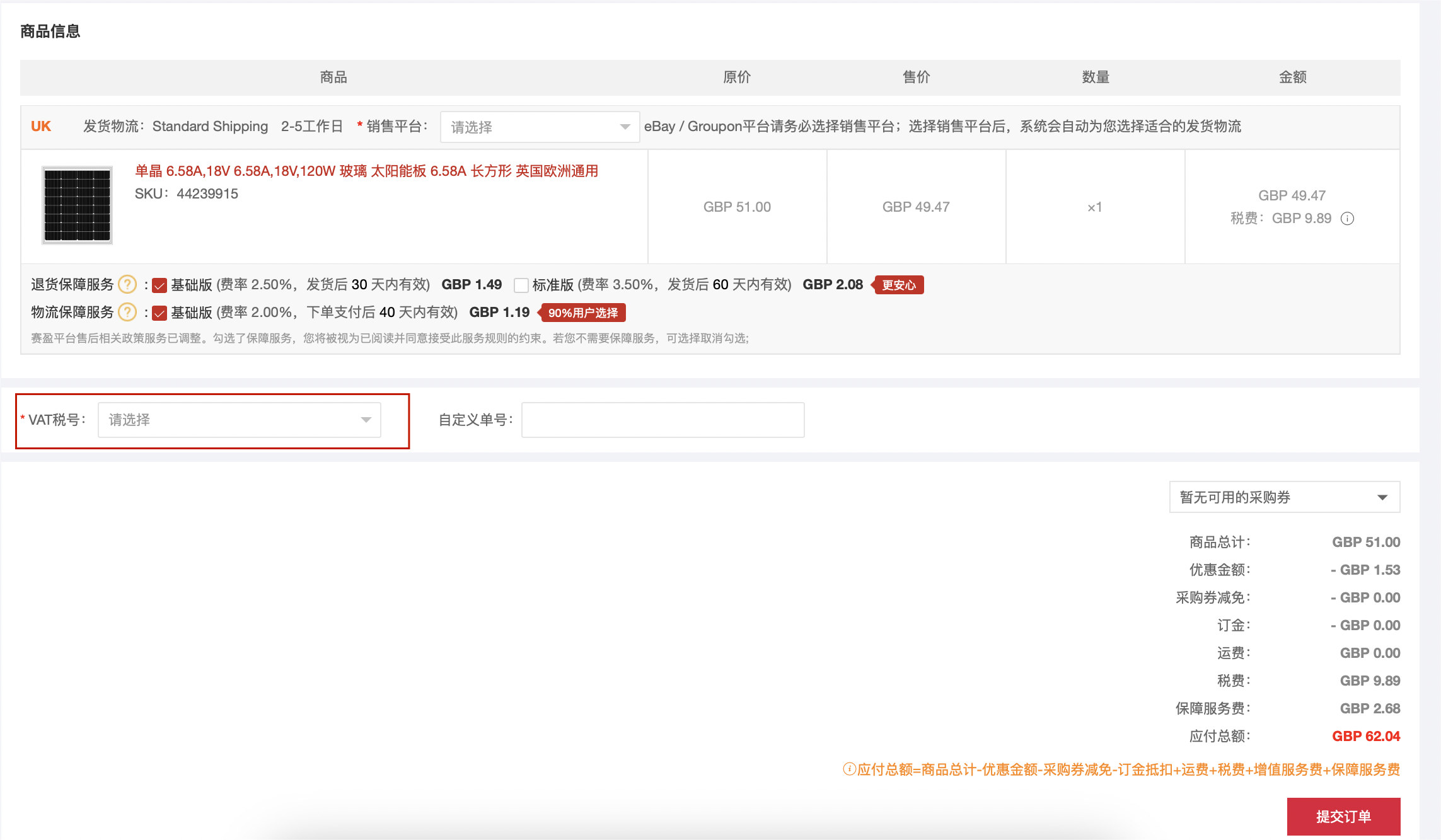Click the solar panel product thumbnail
The image size is (1441, 840).
point(77,205)
